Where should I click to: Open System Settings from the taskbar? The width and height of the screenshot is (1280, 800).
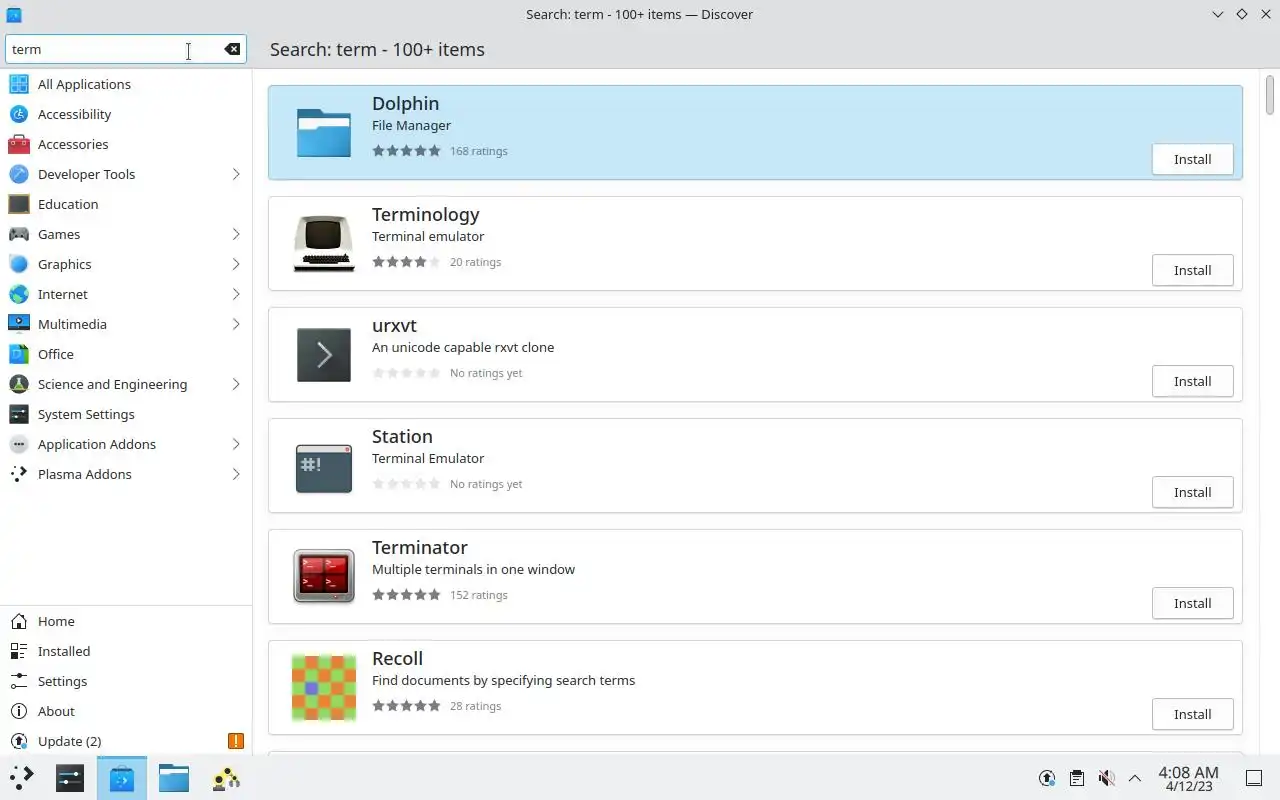click(x=70, y=777)
